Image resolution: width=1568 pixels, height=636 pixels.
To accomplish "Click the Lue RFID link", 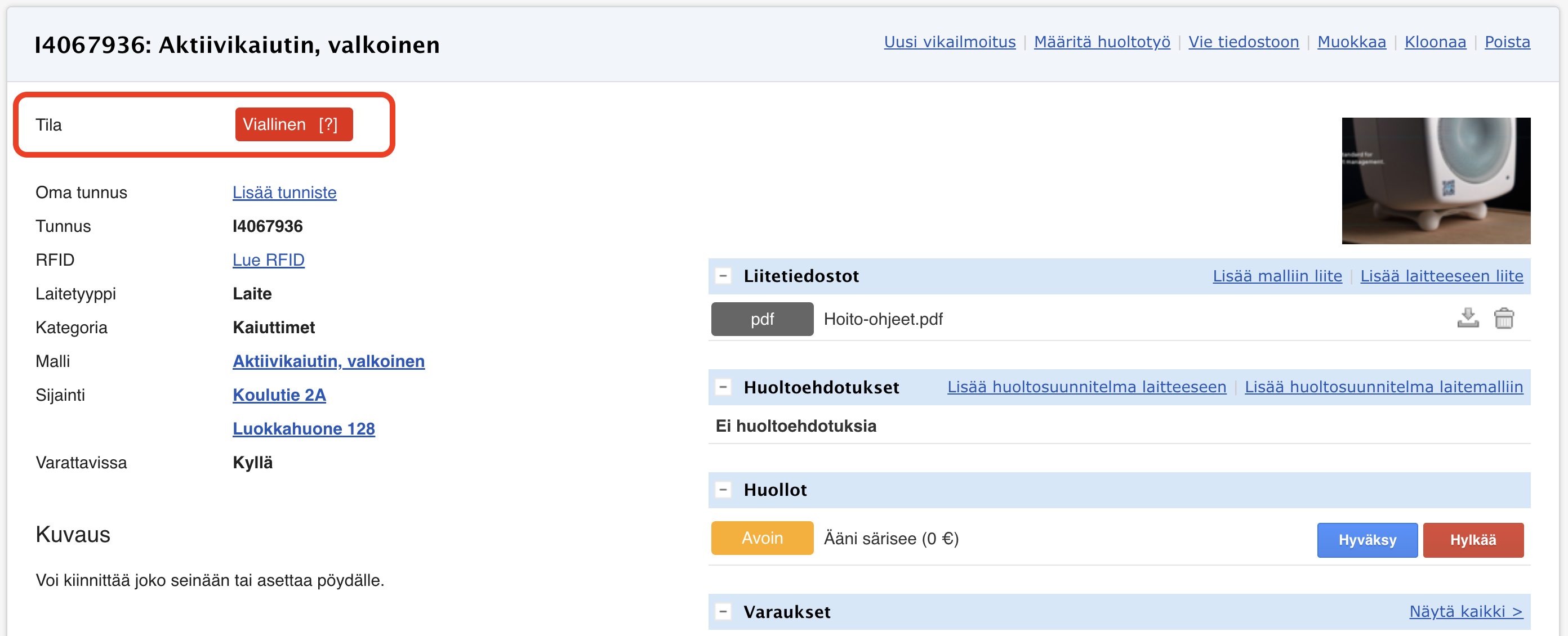I will [x=268, y=259].
